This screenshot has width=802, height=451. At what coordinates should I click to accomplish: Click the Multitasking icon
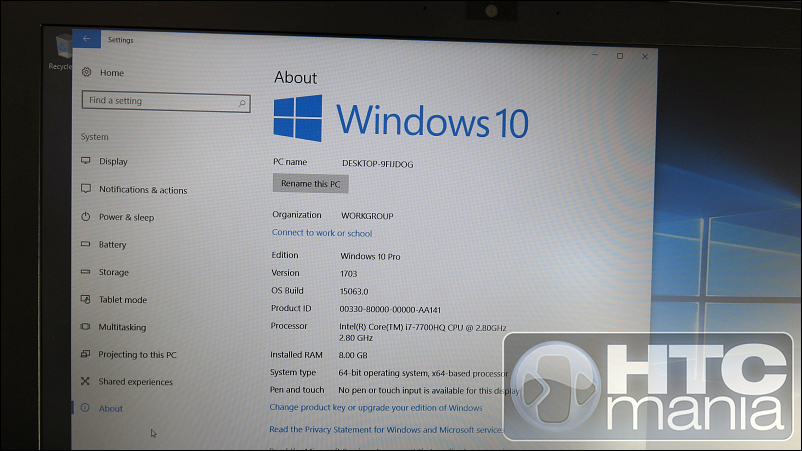coord(85,326)
